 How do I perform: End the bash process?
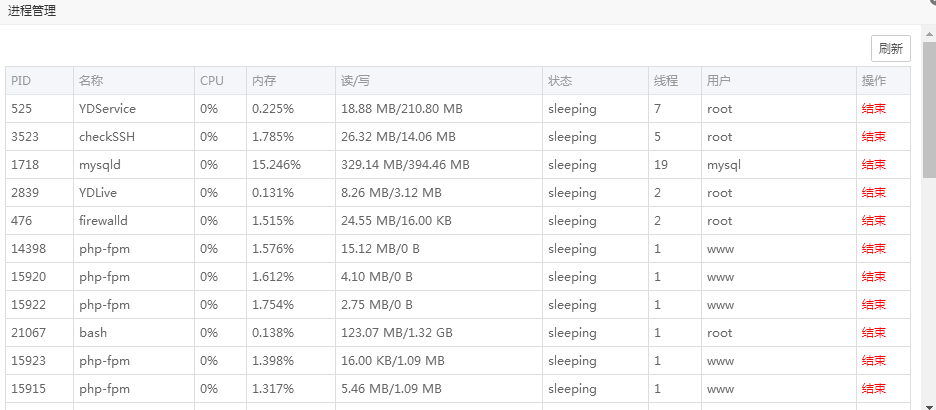(873, 332)
